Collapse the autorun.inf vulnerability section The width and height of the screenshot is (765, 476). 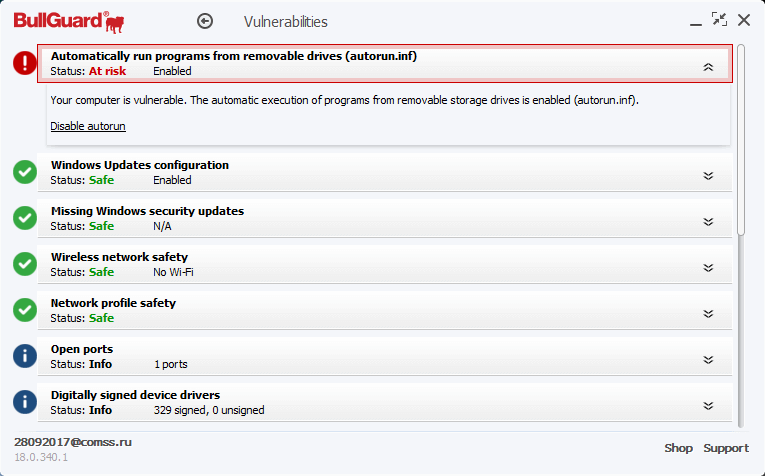click(708, 67)
